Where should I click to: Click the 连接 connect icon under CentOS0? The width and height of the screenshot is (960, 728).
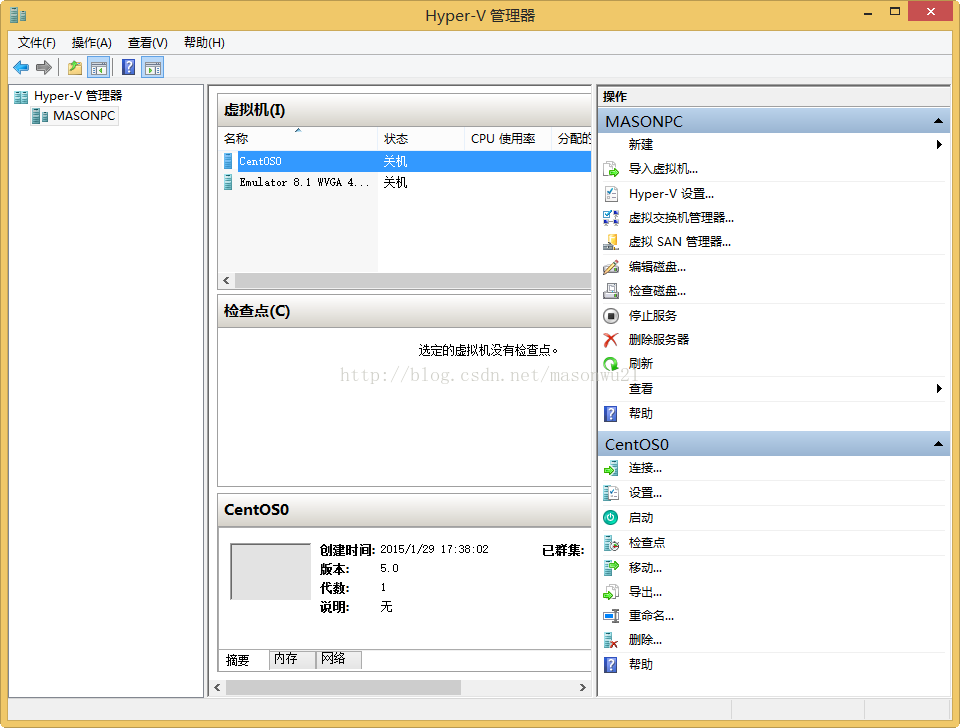(611, 469)
